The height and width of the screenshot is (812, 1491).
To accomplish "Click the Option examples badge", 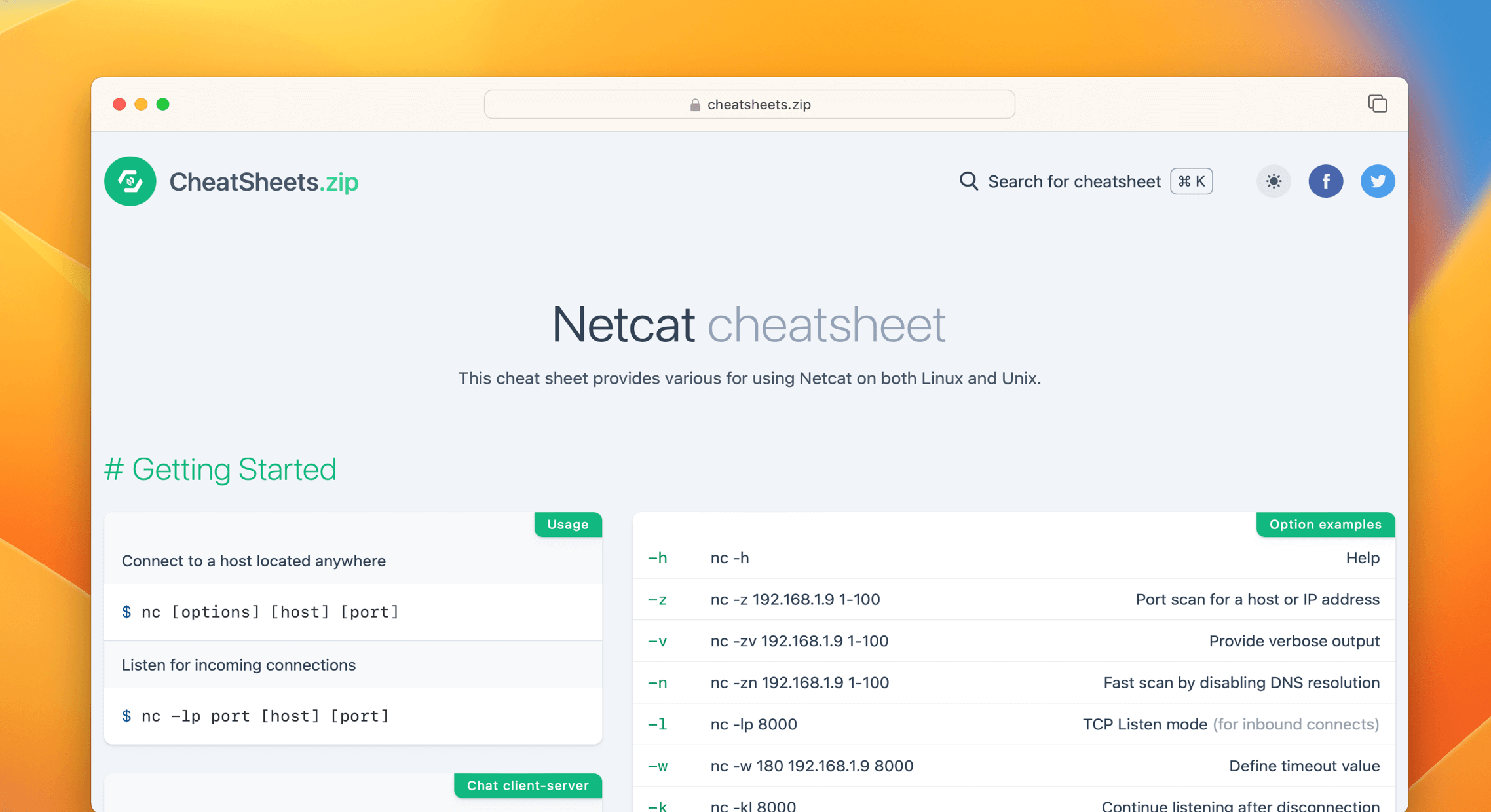I will point(1325,524).
